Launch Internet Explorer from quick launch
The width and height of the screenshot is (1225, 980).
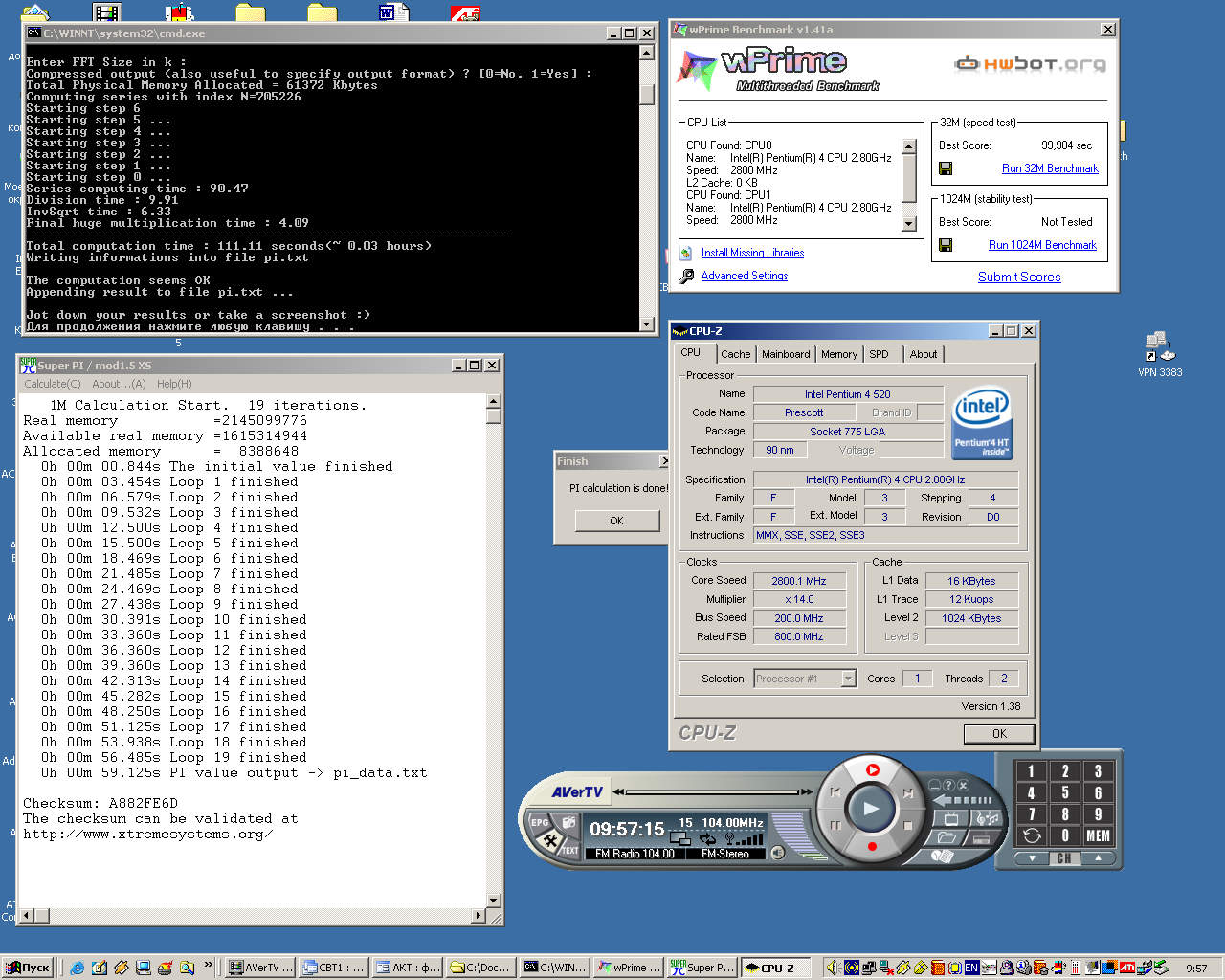pyautogui.click(x=78, y=968)
